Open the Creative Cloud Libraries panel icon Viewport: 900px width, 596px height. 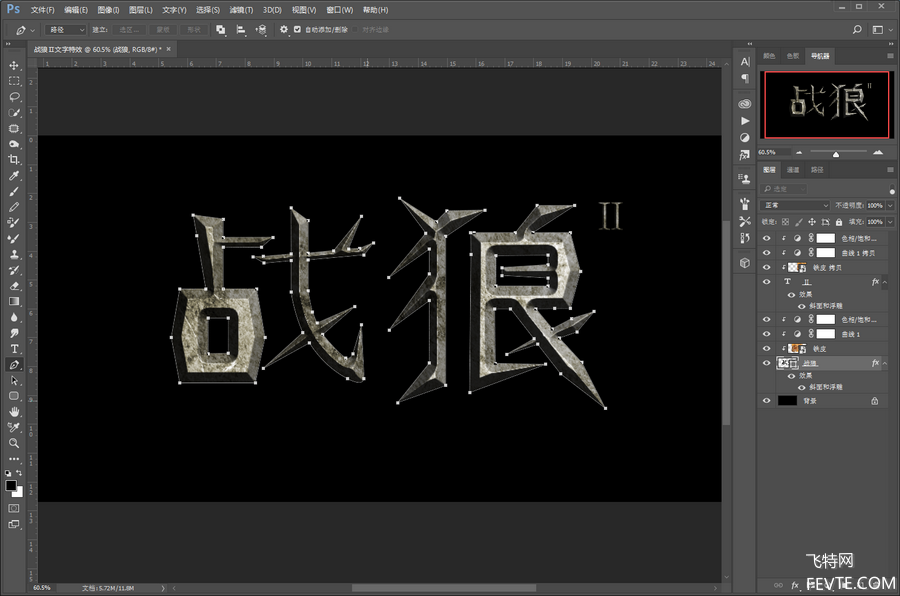click(745, 104)
